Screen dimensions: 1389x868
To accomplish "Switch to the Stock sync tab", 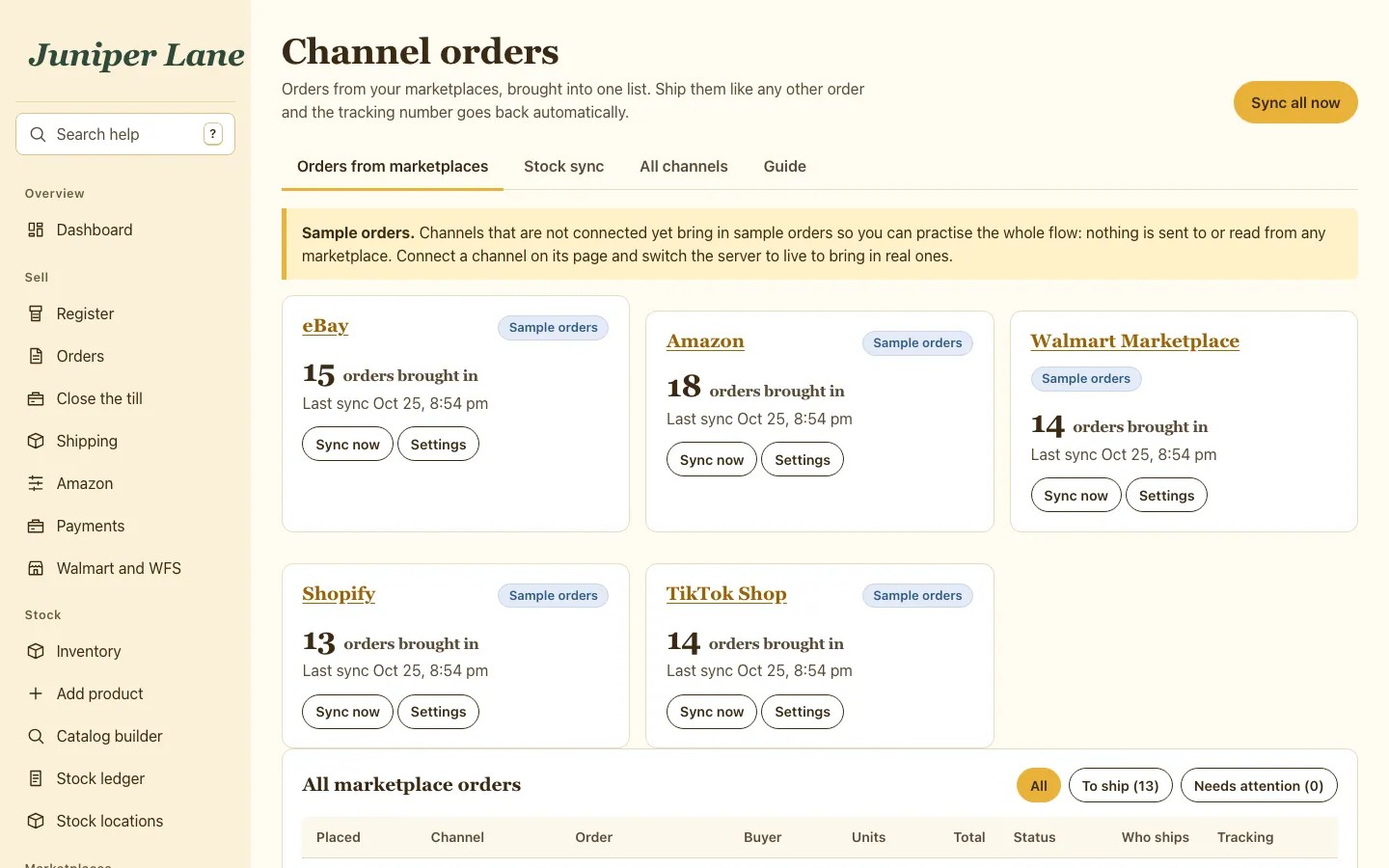I will click(563, 167).
